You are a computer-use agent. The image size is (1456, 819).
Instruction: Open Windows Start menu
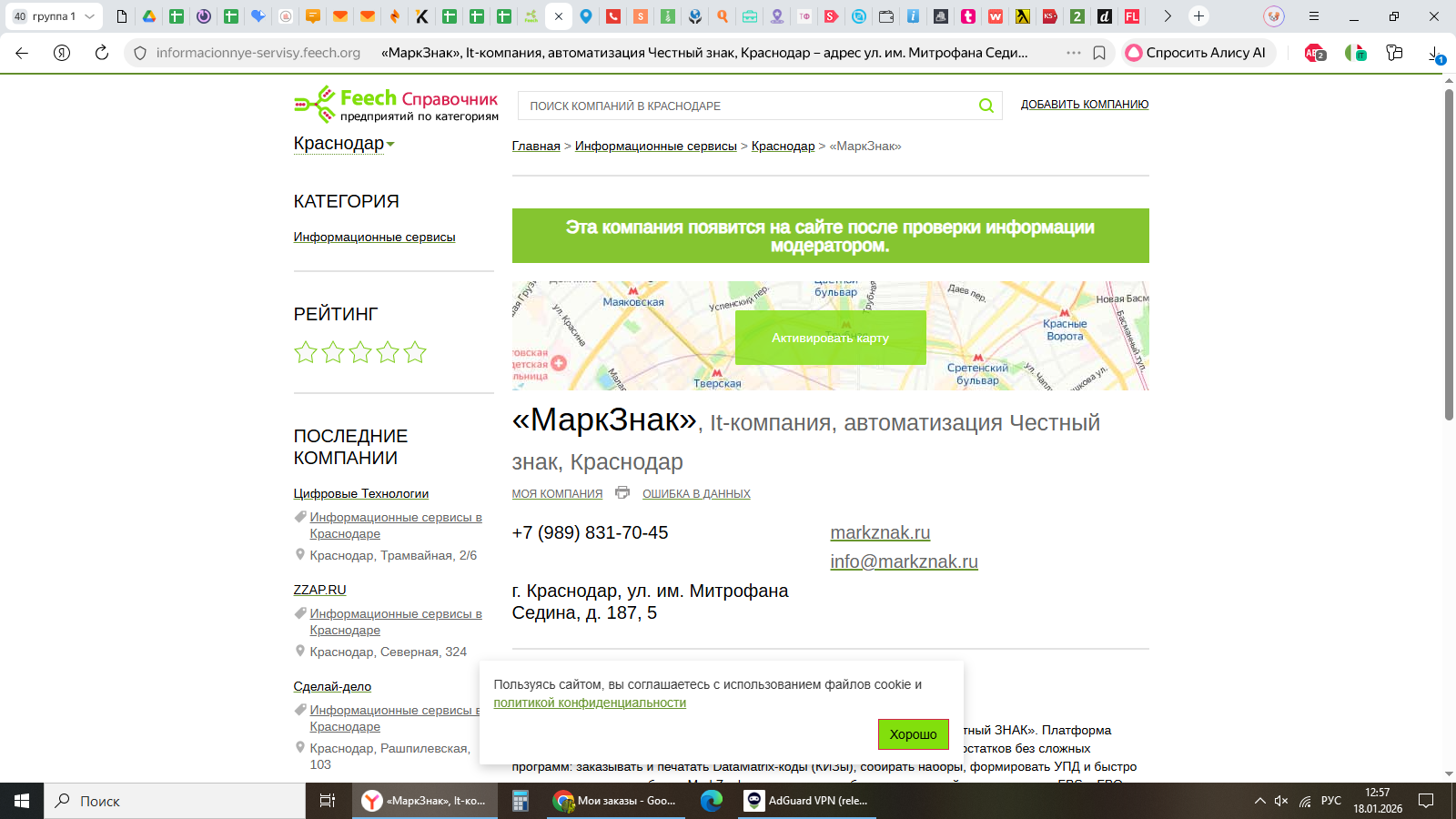coord(22,801)
